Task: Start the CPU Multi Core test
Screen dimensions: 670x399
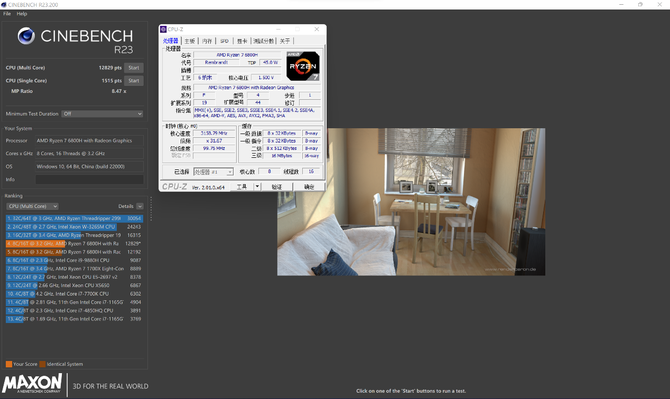Action: (134, 67)
